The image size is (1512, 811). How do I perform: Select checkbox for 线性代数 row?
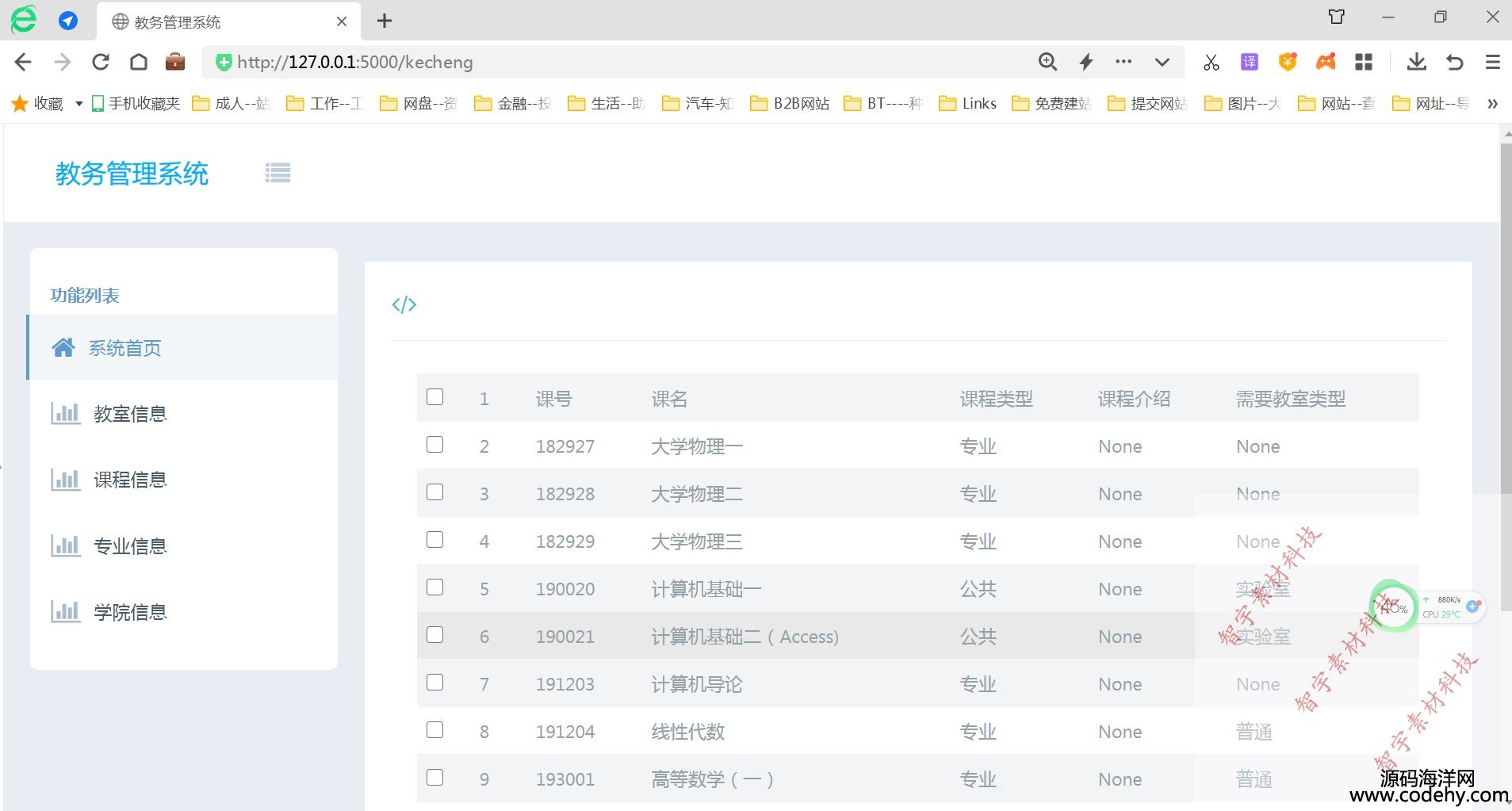(x=434, y=730)
